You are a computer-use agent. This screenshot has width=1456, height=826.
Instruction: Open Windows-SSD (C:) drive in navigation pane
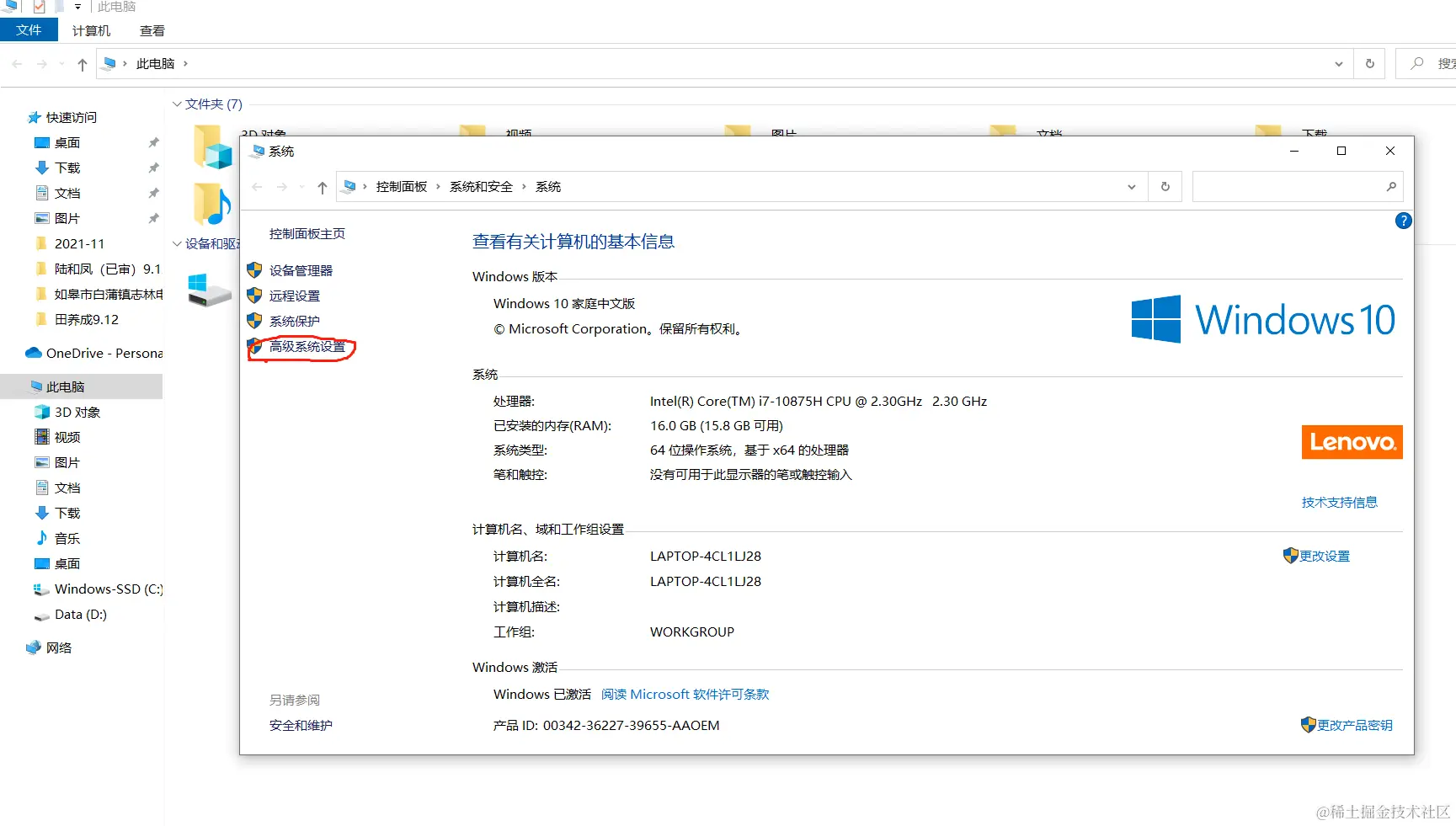point(109,589)
